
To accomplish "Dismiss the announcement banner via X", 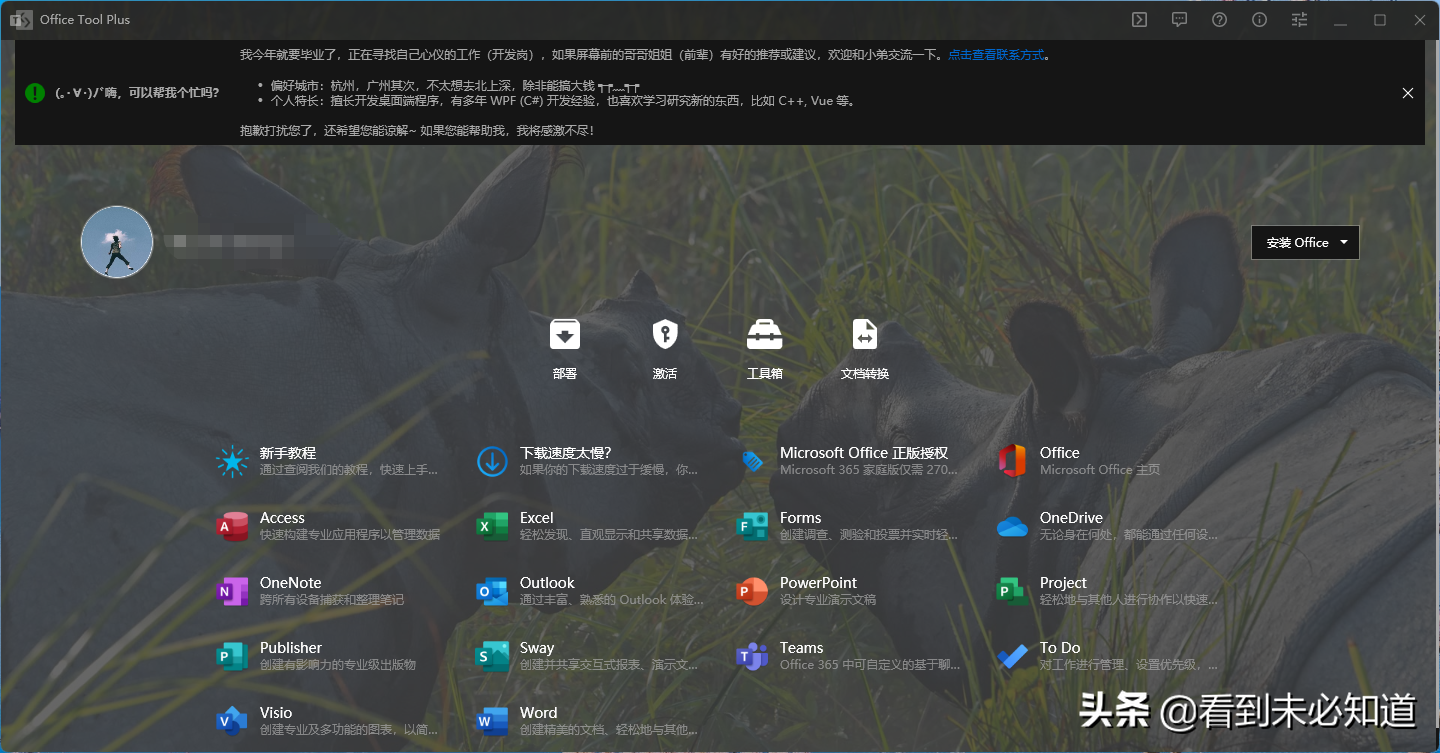I will pyautogui.click(x=1407, y=93).
